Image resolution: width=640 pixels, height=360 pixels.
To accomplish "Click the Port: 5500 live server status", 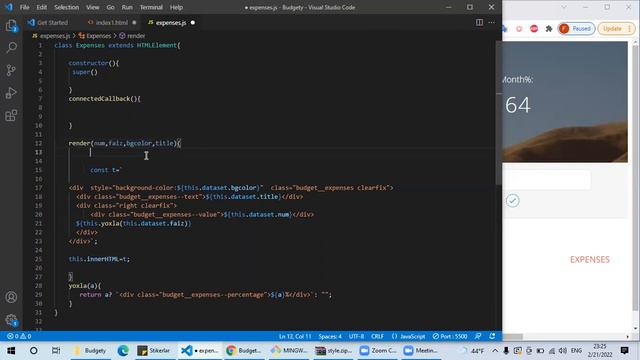I will pyautogui.click(x=450, y=336).
